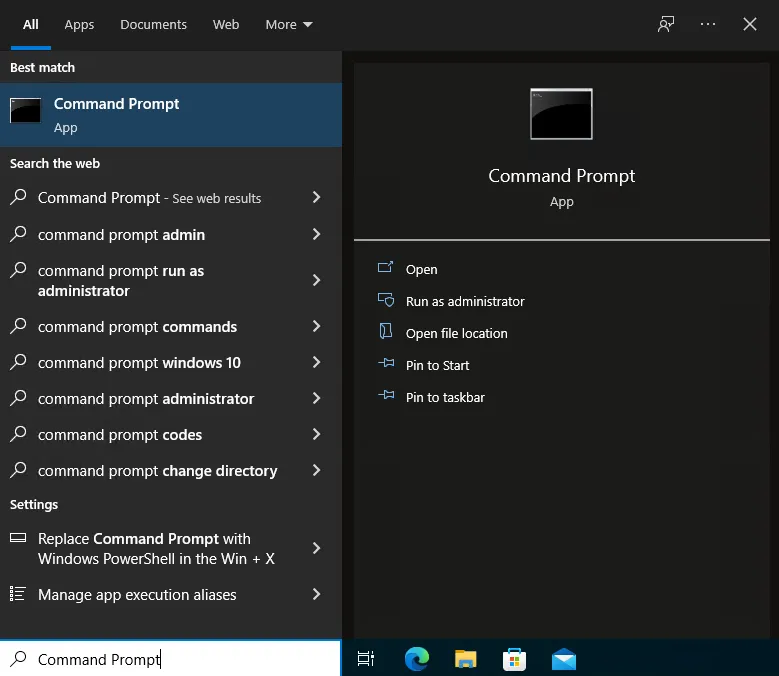Open the Mail app from the taskbar
Viewport: 779px width, 676px height.
(564, 659)
